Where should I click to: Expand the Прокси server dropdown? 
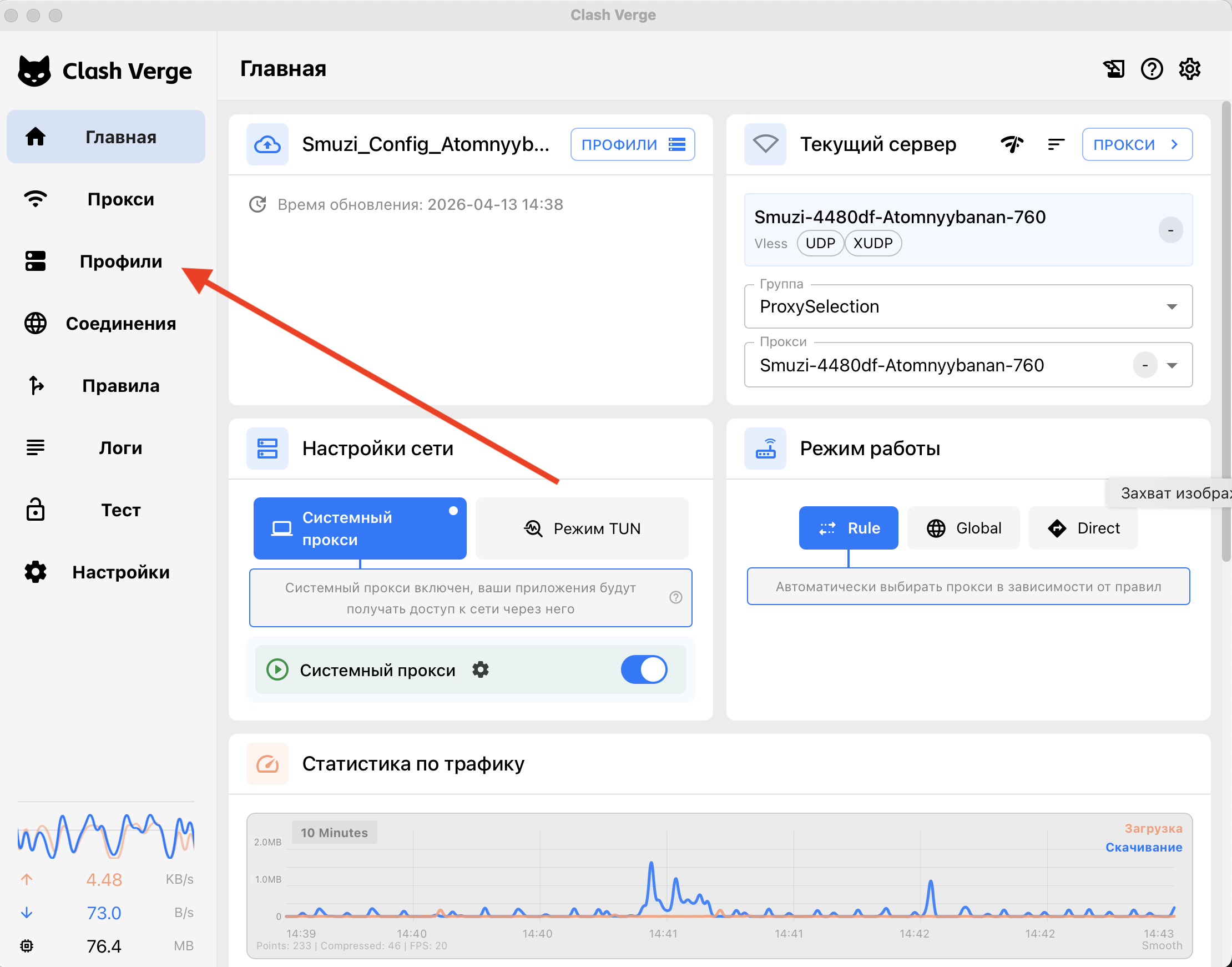pyautogui.click(x=968, y=365)
